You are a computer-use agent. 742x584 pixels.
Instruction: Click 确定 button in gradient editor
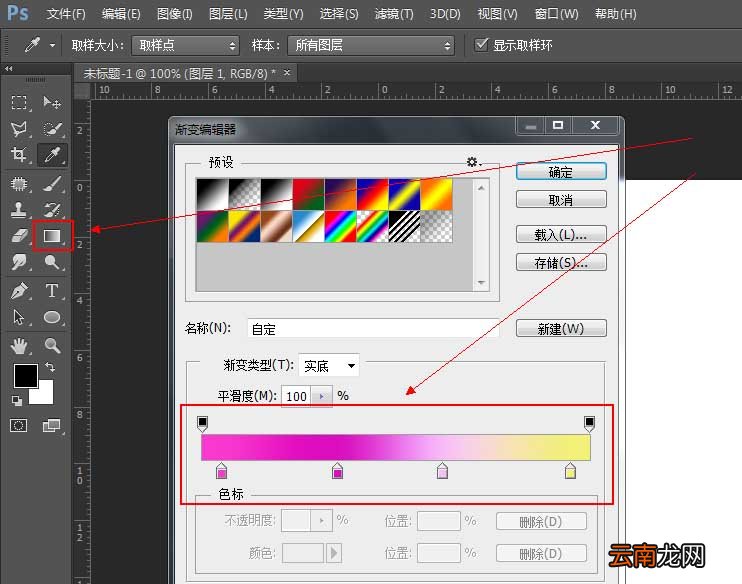pos(561,171)
